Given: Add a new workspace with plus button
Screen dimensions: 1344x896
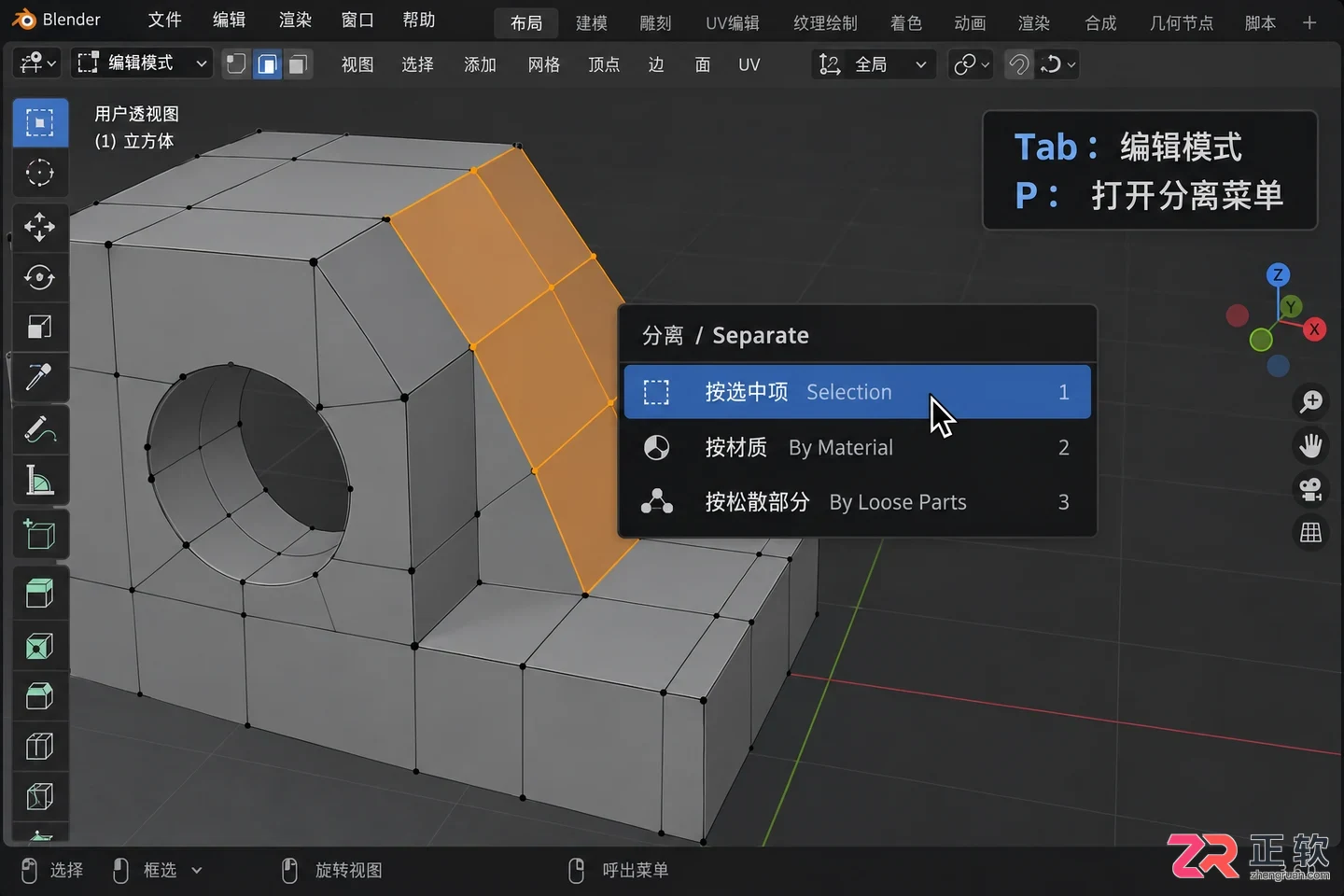Looking at the screenshot, I should [x=1309, y=22].
